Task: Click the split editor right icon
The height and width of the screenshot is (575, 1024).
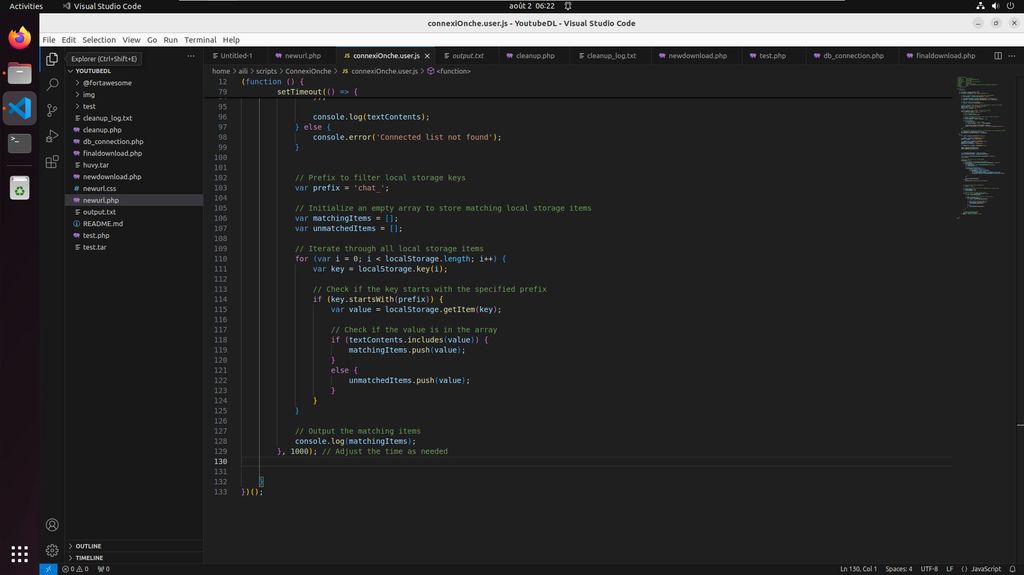Action: coord(997,56)
